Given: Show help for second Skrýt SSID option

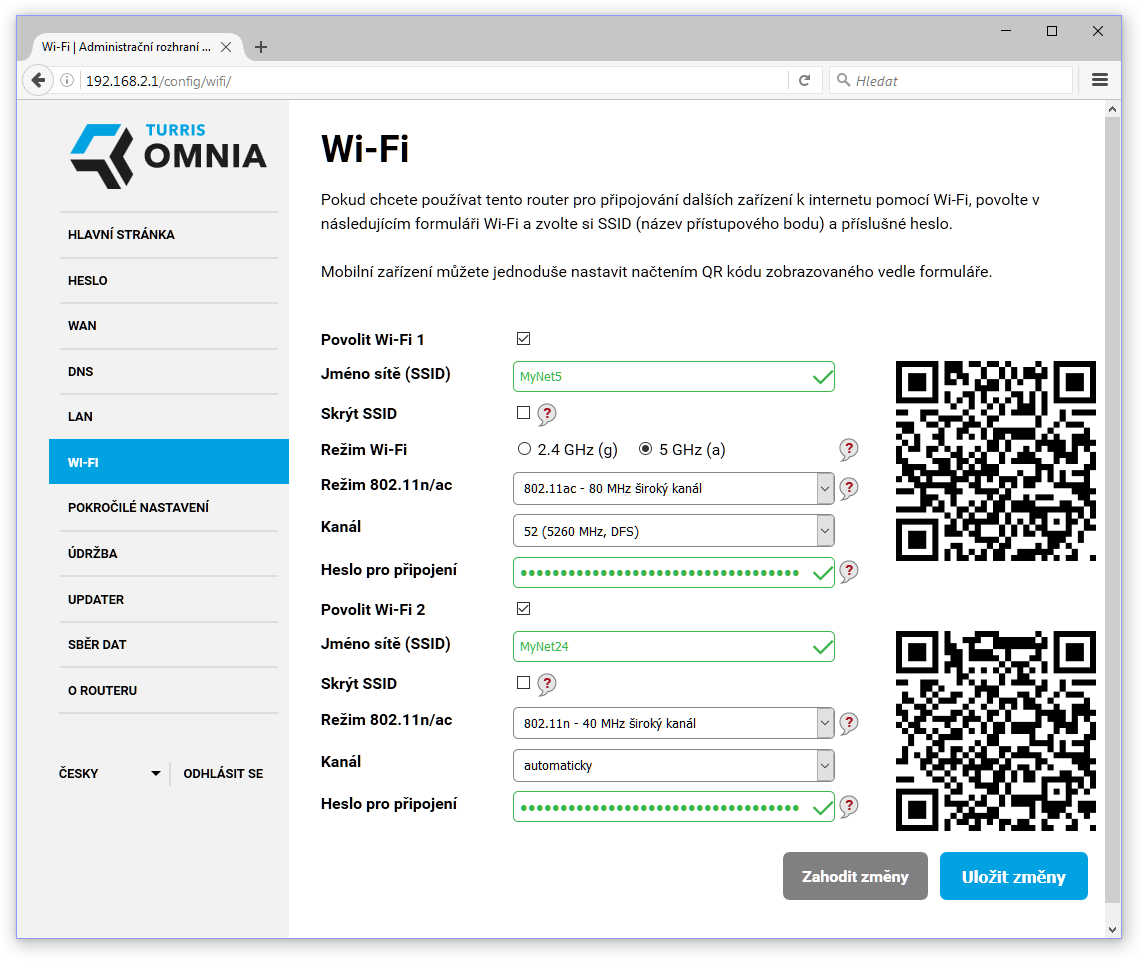Looking at the screenshot, I should [547, 684].
